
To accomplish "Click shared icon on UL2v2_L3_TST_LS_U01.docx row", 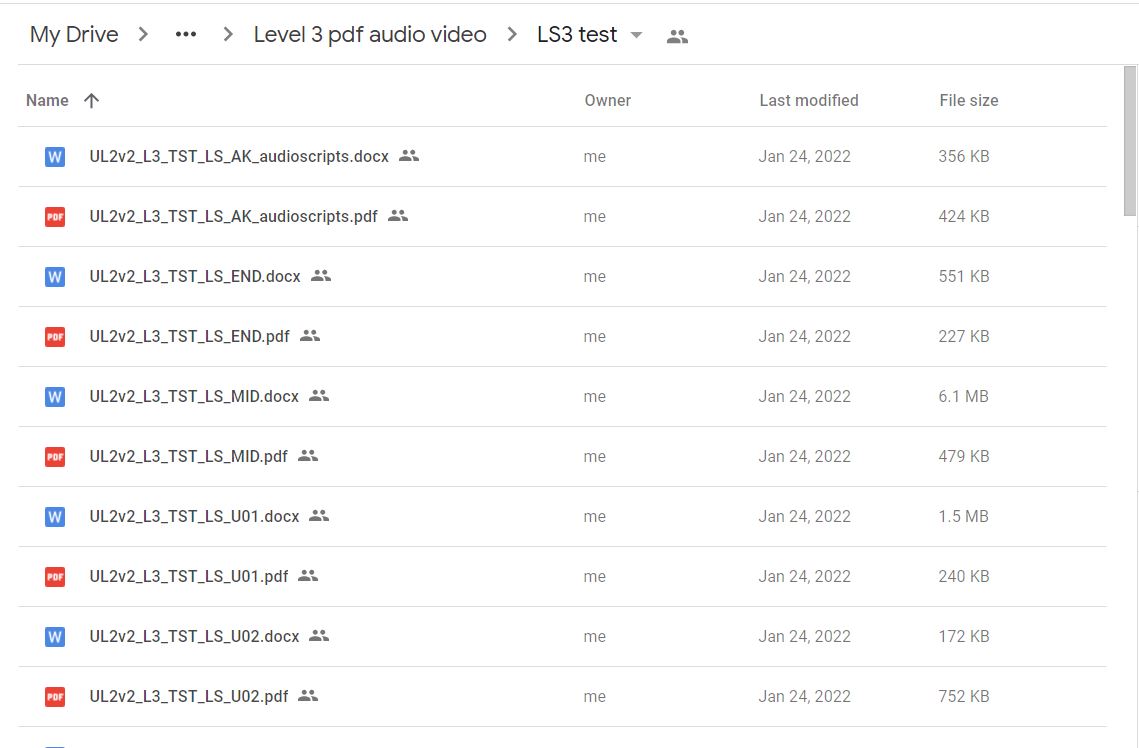I will tap(319, 516).
